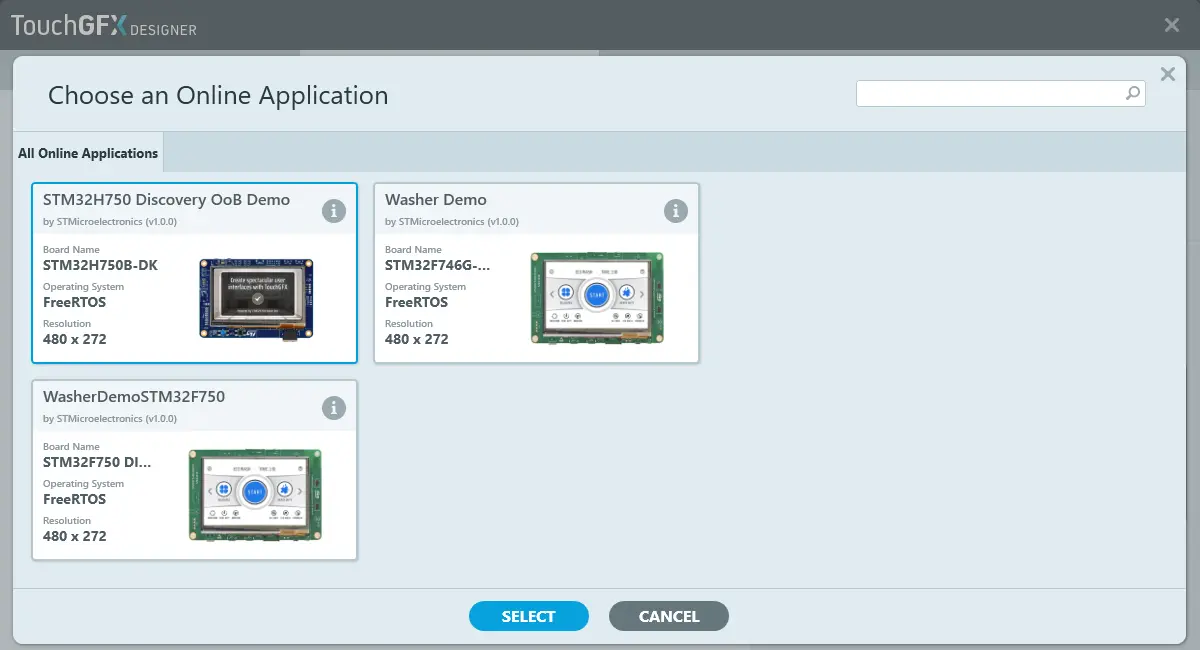Click the Washer Demo board photo
This screenshot has height=650, width=1200.
click(x=597, y=296)
